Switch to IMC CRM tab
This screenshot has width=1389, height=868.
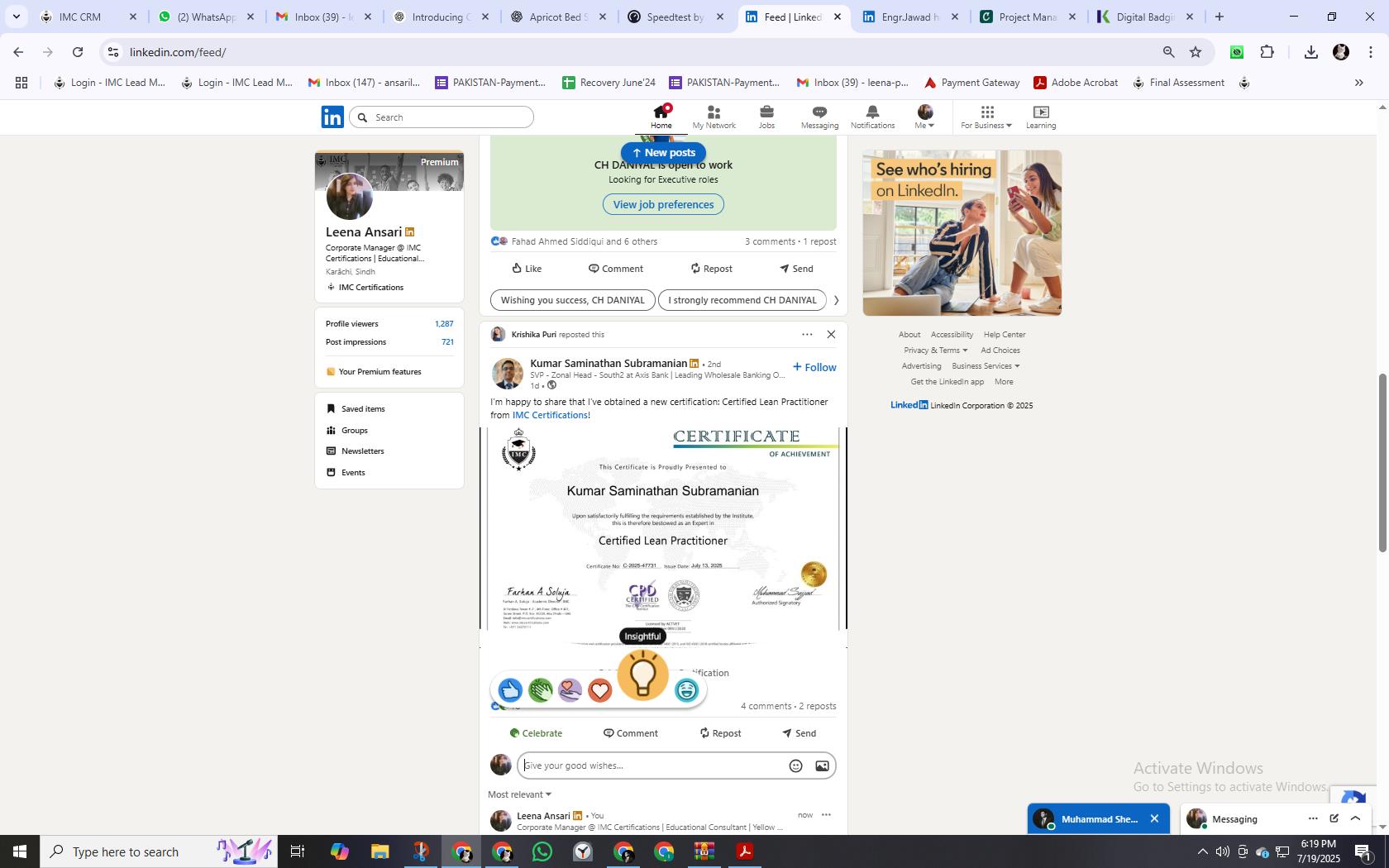click(x=90, y=17)
